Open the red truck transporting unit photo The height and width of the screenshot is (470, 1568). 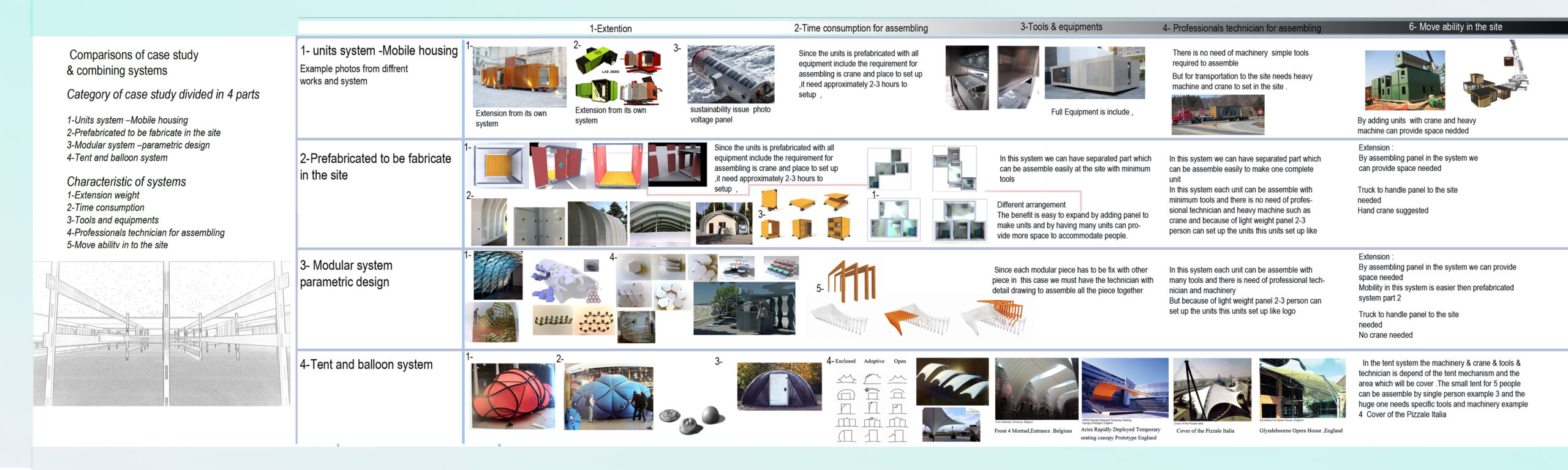click(1217, 115)
